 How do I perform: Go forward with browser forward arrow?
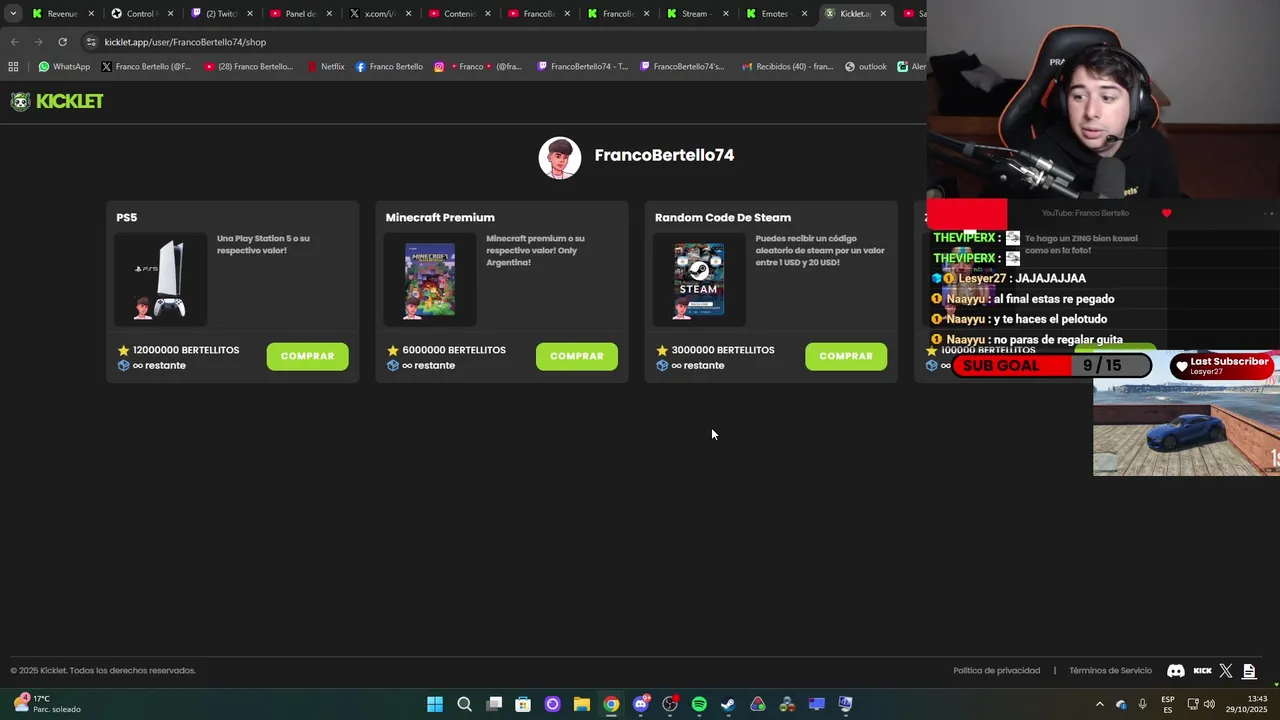[38, 42]
